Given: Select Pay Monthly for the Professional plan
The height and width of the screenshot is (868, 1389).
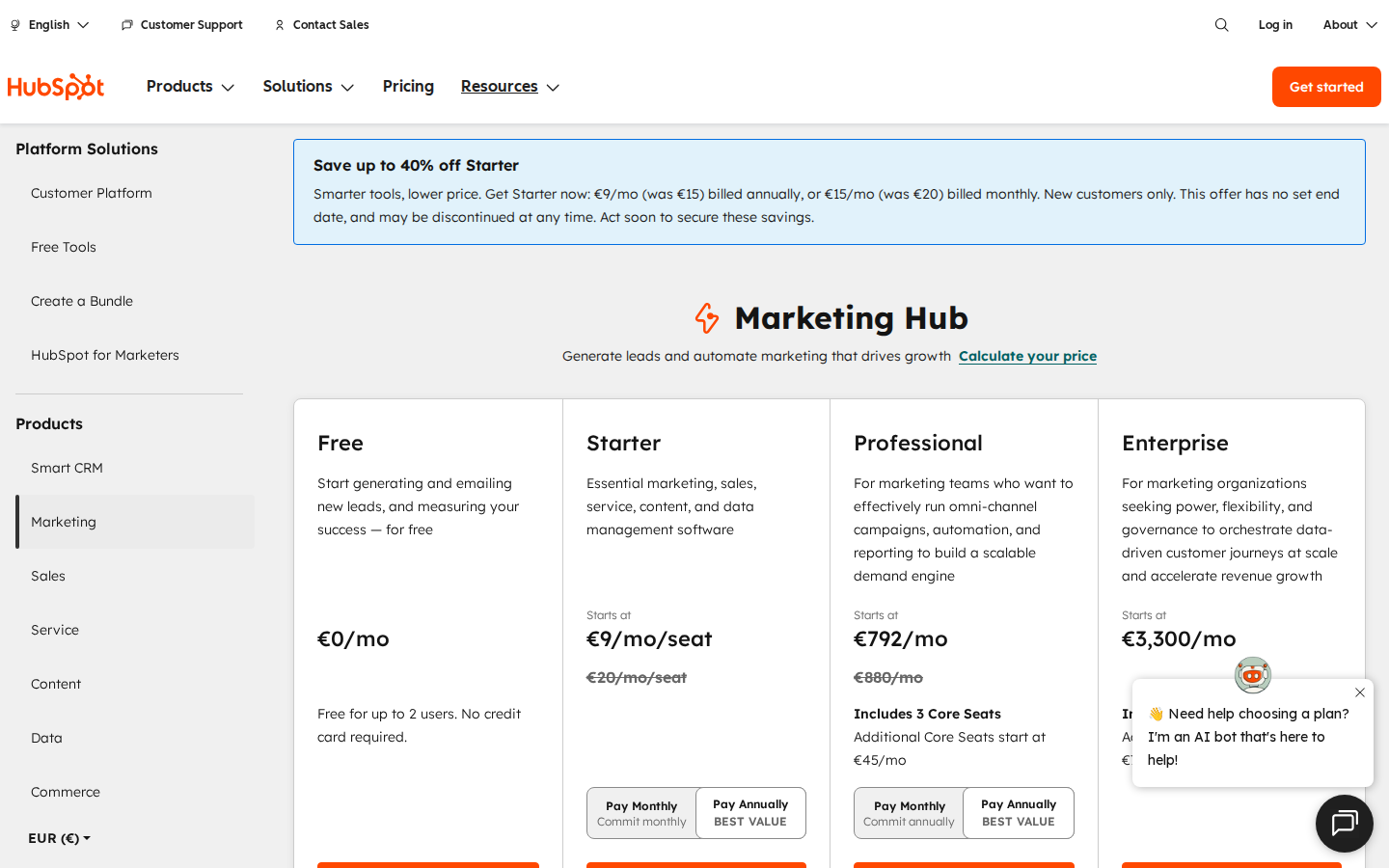Looking at the screenshot, I should [909, 813].
